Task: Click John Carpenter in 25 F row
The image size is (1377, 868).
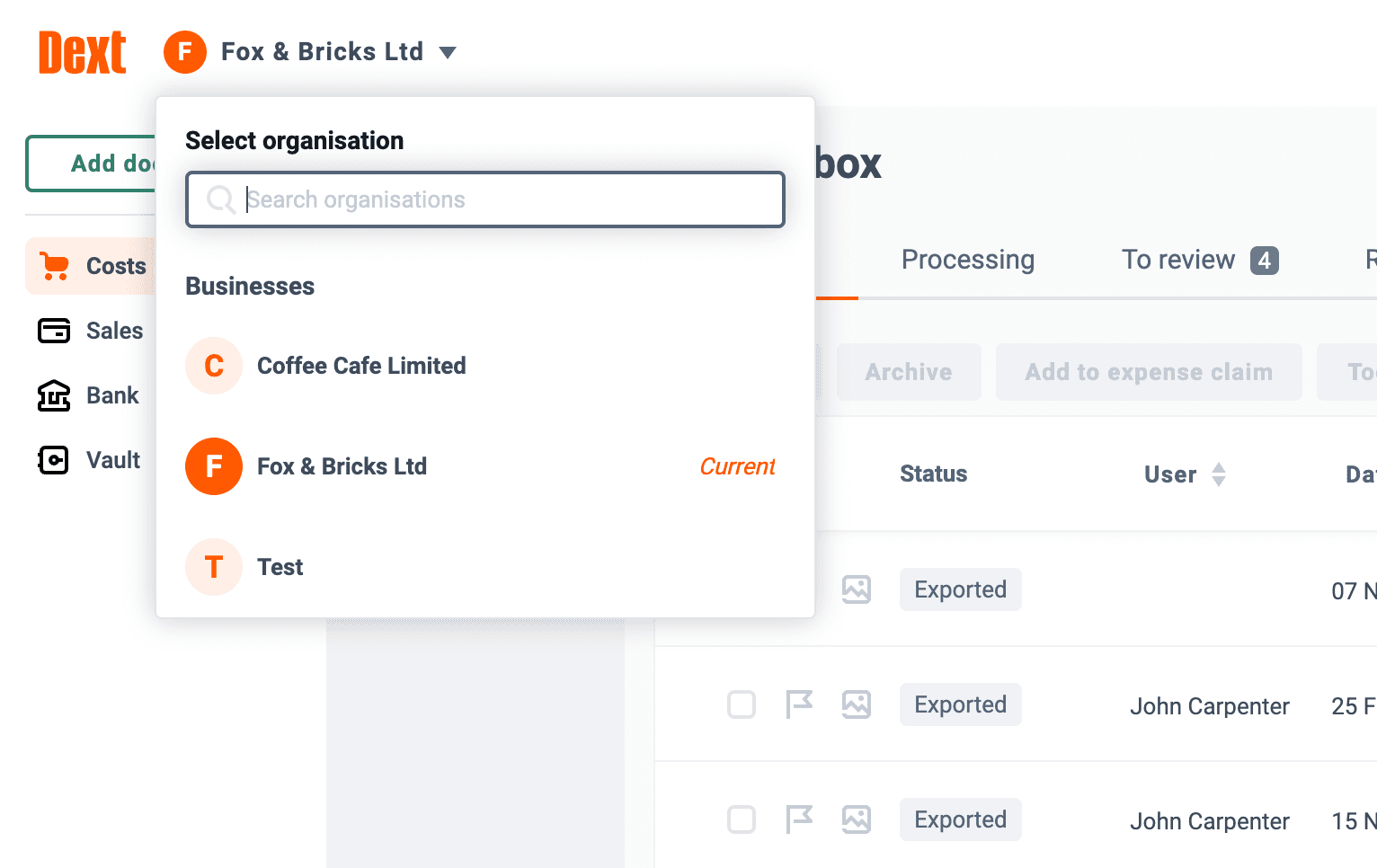Action: click(x=1210, y=706)
